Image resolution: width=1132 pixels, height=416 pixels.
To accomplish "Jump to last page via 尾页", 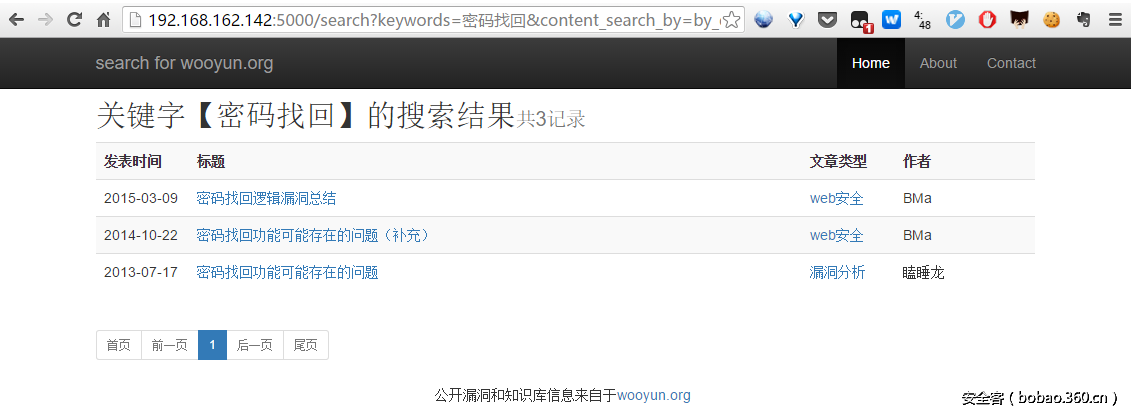I will pos(305,345).
